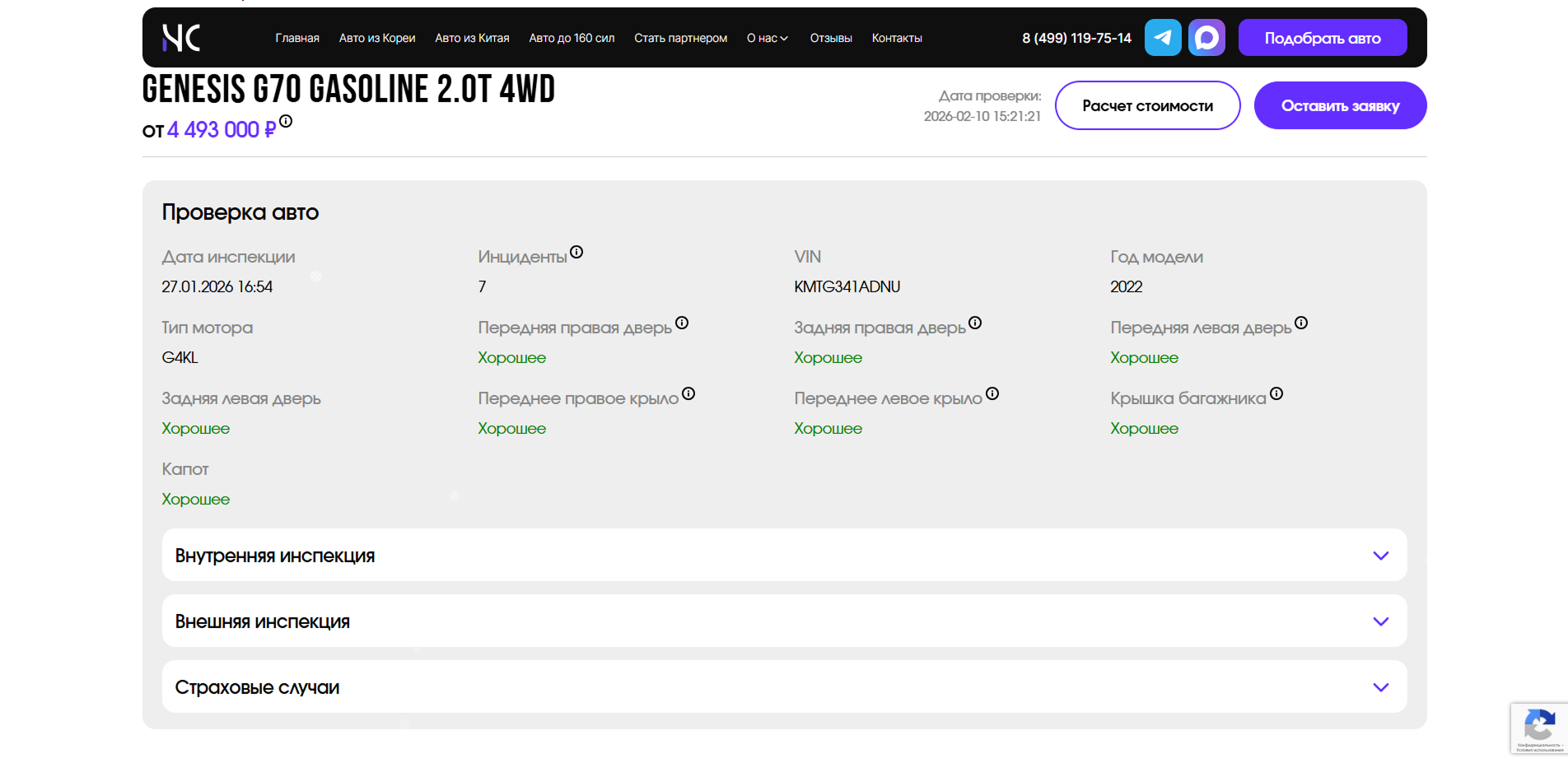
Task: Click inspection date 27.01.2026 16:54
Action: 217,286
